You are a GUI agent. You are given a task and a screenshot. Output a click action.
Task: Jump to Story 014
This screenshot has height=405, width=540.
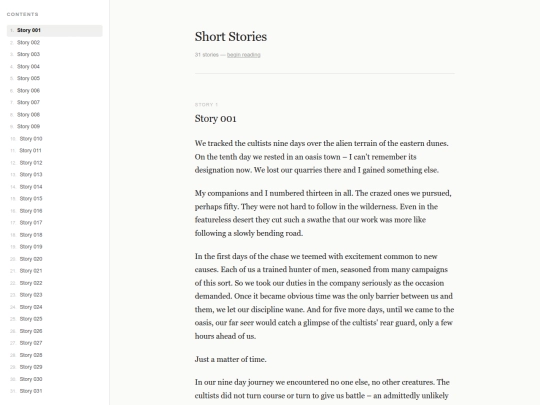(54, 187)
